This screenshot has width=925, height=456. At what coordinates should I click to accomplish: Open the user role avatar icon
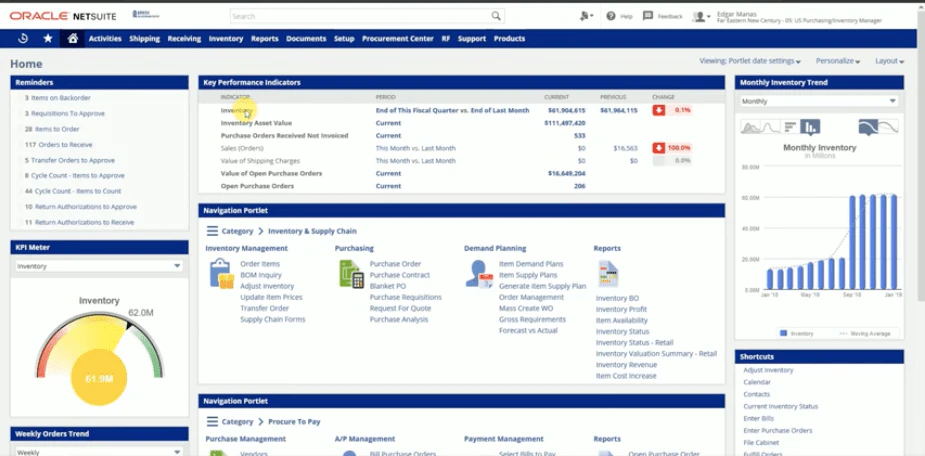[x=700, y=17]
